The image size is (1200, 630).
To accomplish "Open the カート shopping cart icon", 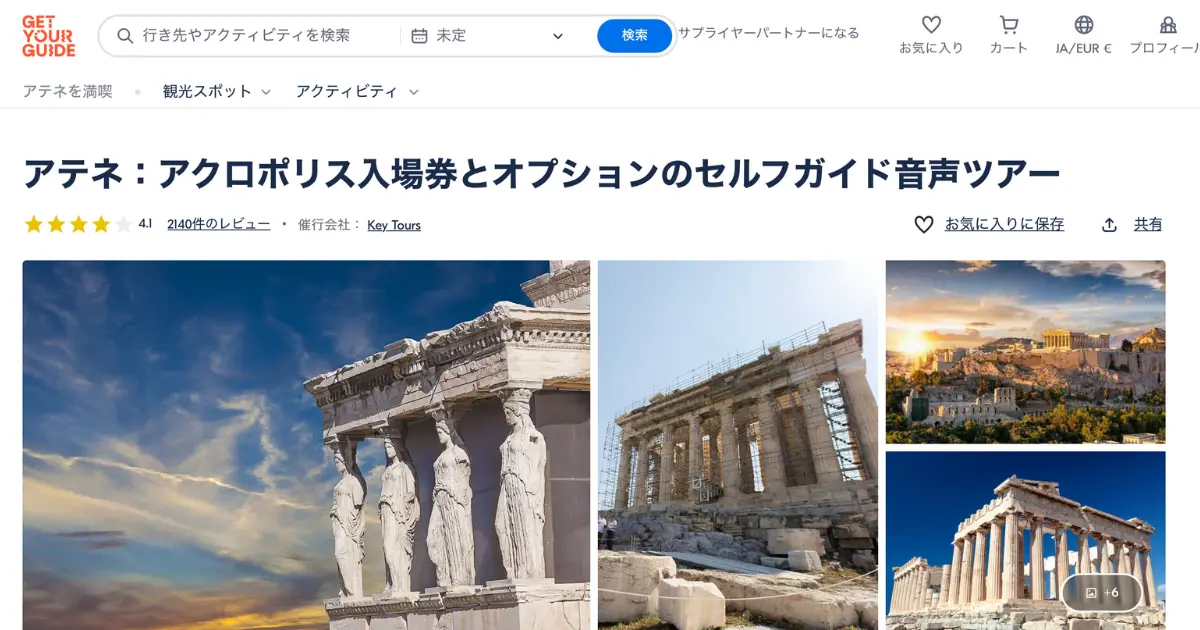I will coord(1009,25).
